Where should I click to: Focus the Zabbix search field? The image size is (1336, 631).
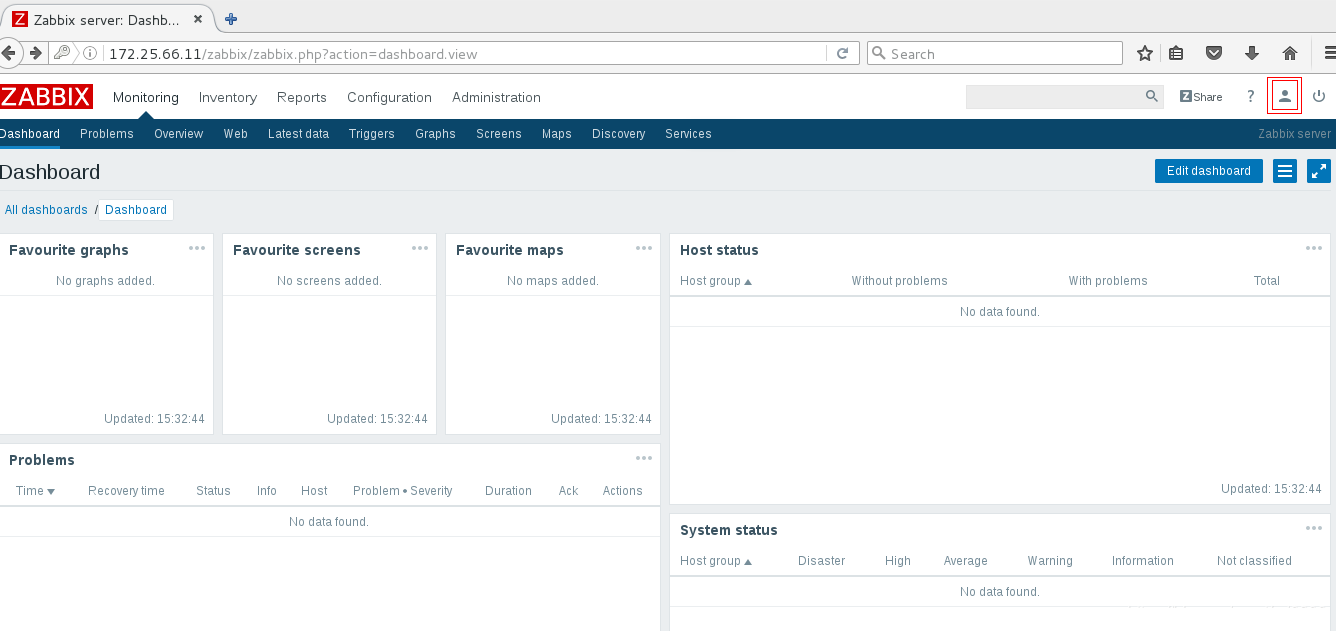[x=1055, y=97]
